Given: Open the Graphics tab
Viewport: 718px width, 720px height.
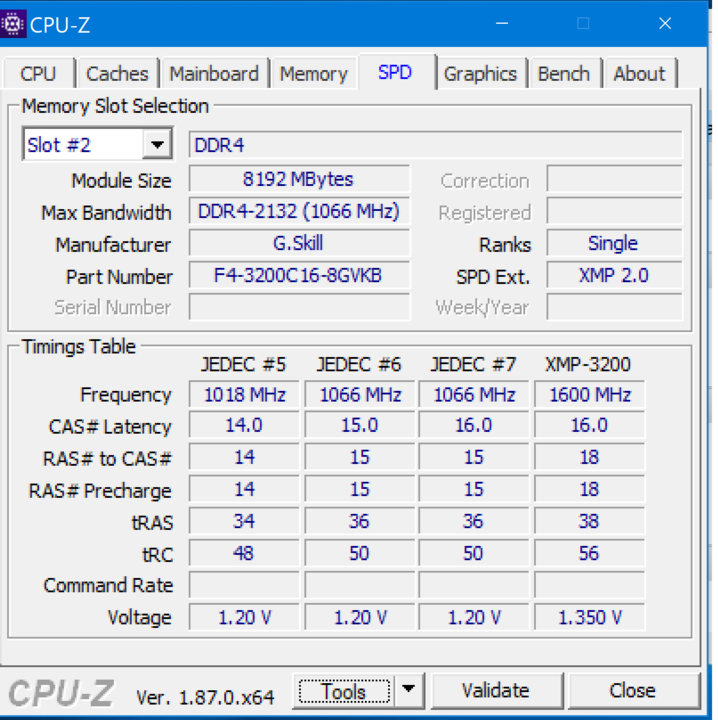Looking at the screenshot, I should pyautogui.click(x=480, y=73).
